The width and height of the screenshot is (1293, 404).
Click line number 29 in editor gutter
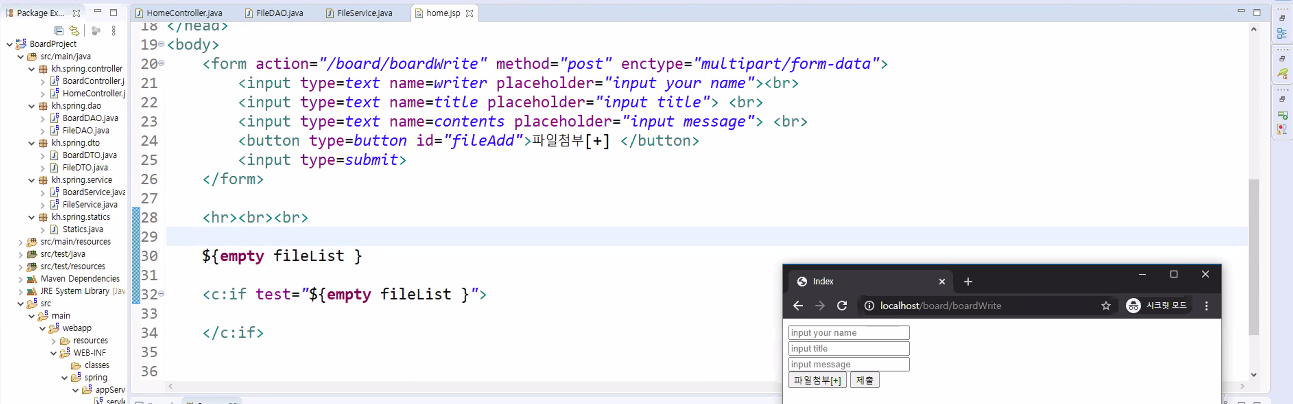click(148, 237)
